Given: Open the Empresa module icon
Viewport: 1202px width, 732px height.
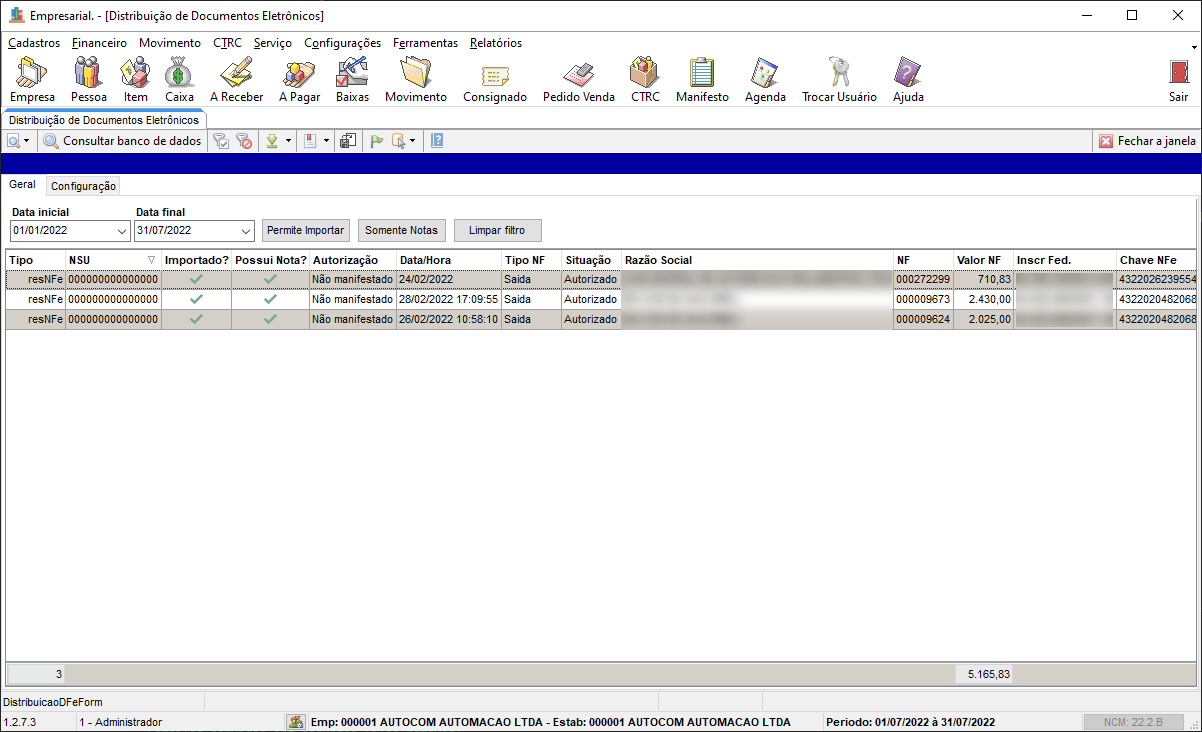Looking at the screenshot, I should 32,79.
